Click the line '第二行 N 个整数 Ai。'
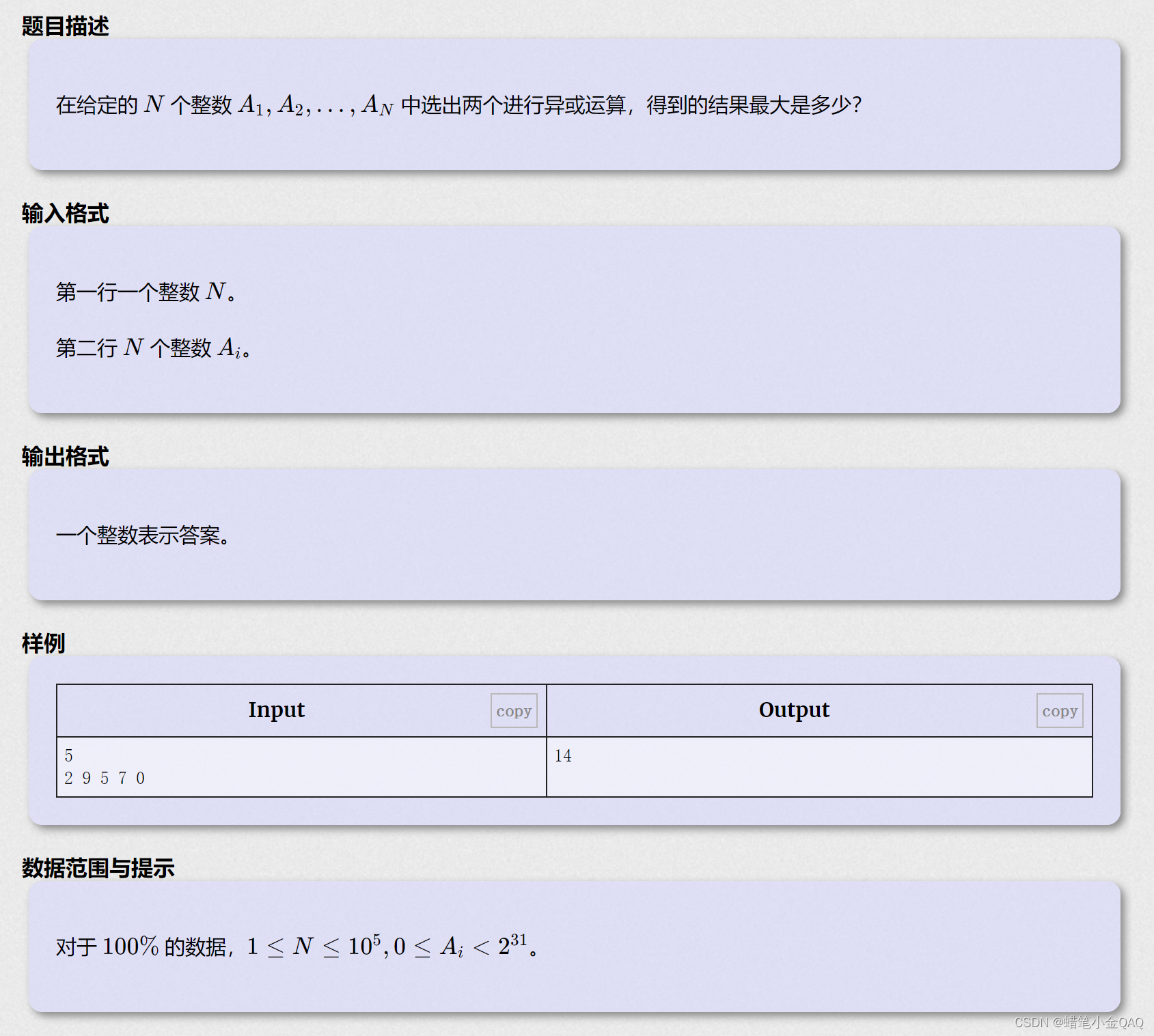The height and width of the screenshot is (1036, 1154). pyautogui.click(x=154, y=348)
